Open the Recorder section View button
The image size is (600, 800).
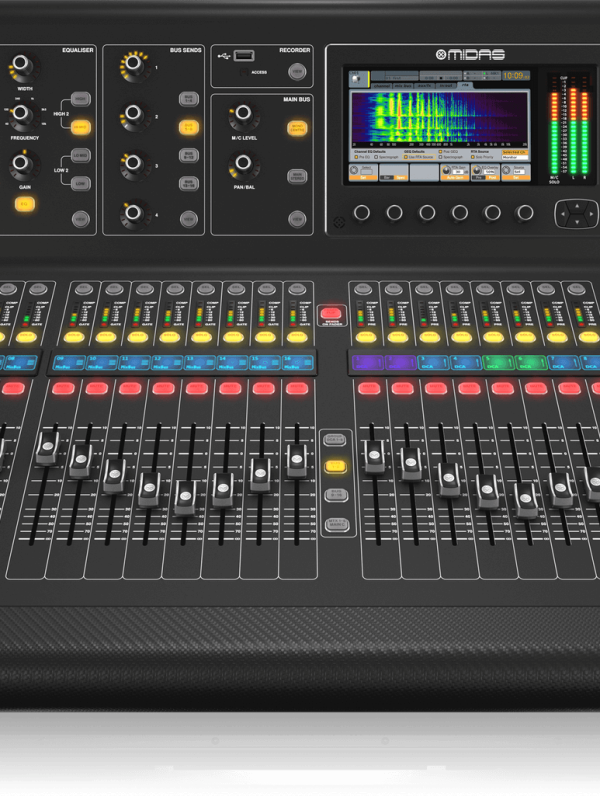coord(297,72)
